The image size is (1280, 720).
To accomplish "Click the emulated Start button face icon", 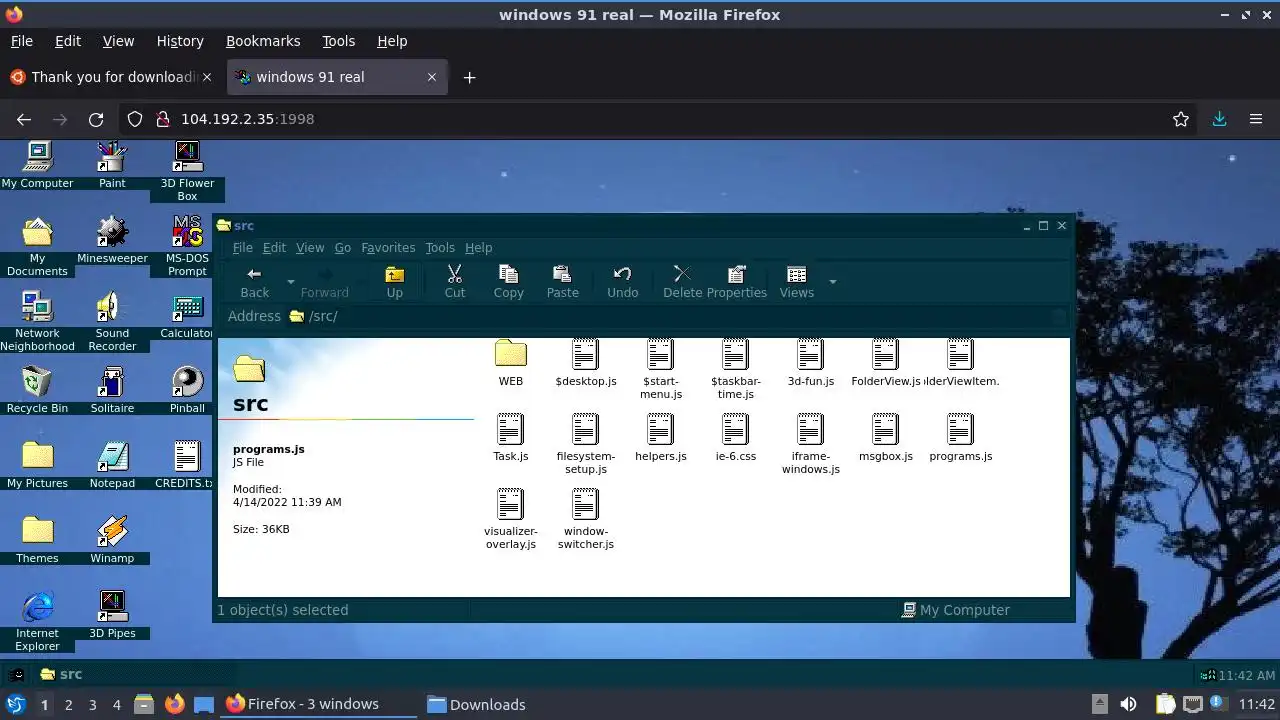I will [x=16, y=674].
